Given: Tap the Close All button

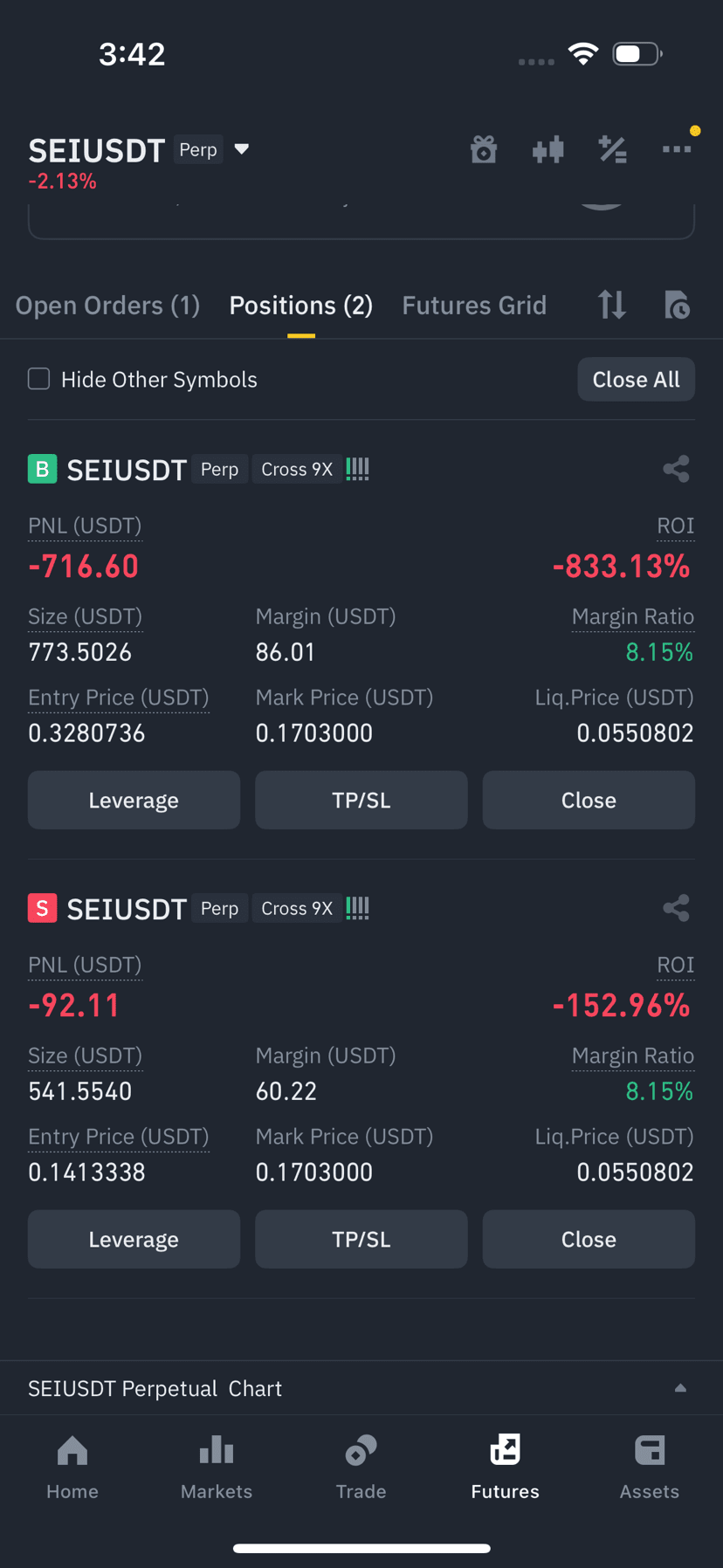Looking at the screenshot, I should 636,379.
